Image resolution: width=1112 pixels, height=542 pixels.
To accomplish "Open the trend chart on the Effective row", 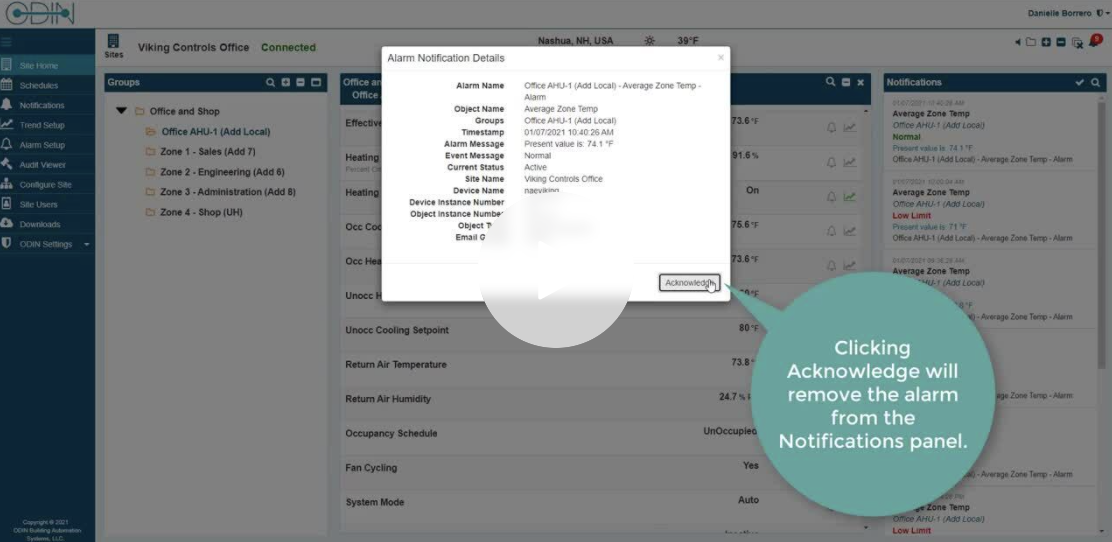I will (850, 128).
